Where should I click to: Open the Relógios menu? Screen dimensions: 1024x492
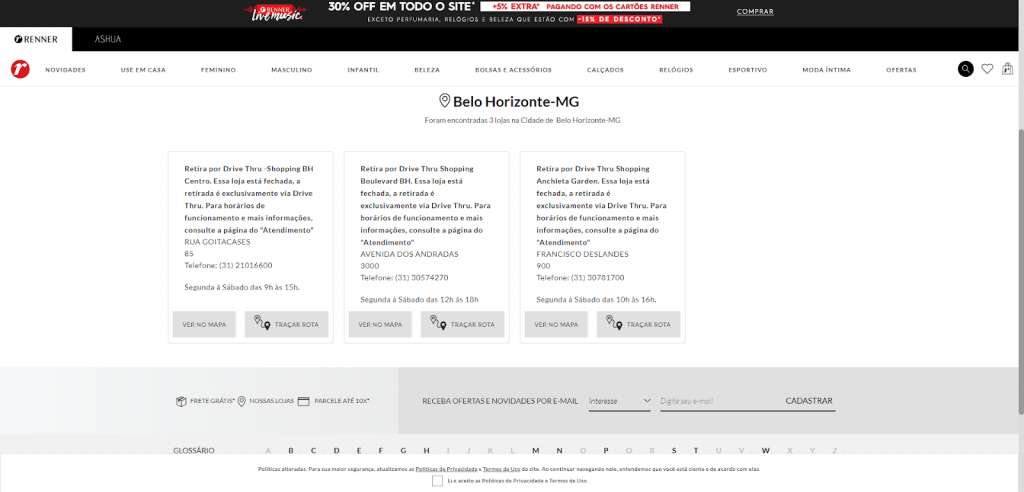(676, 70)
